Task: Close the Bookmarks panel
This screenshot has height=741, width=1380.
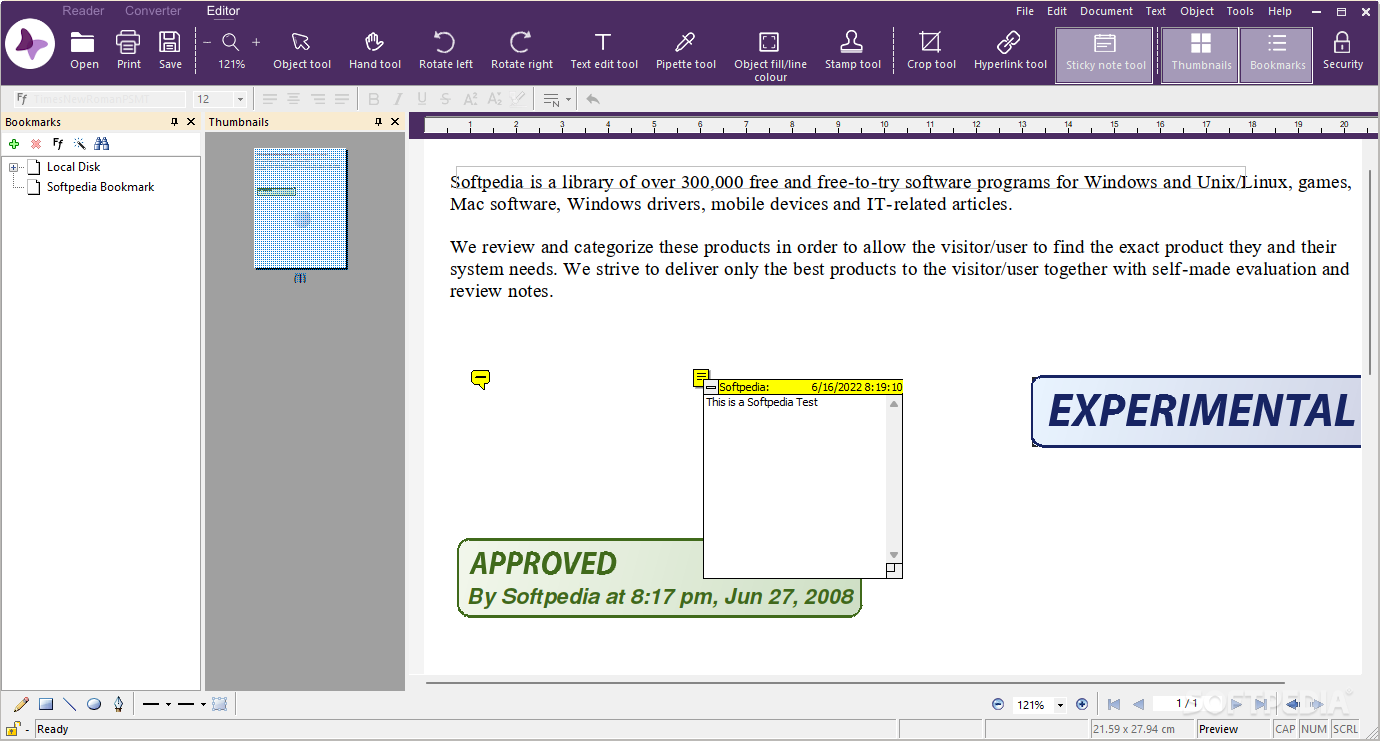Action: 191,122
